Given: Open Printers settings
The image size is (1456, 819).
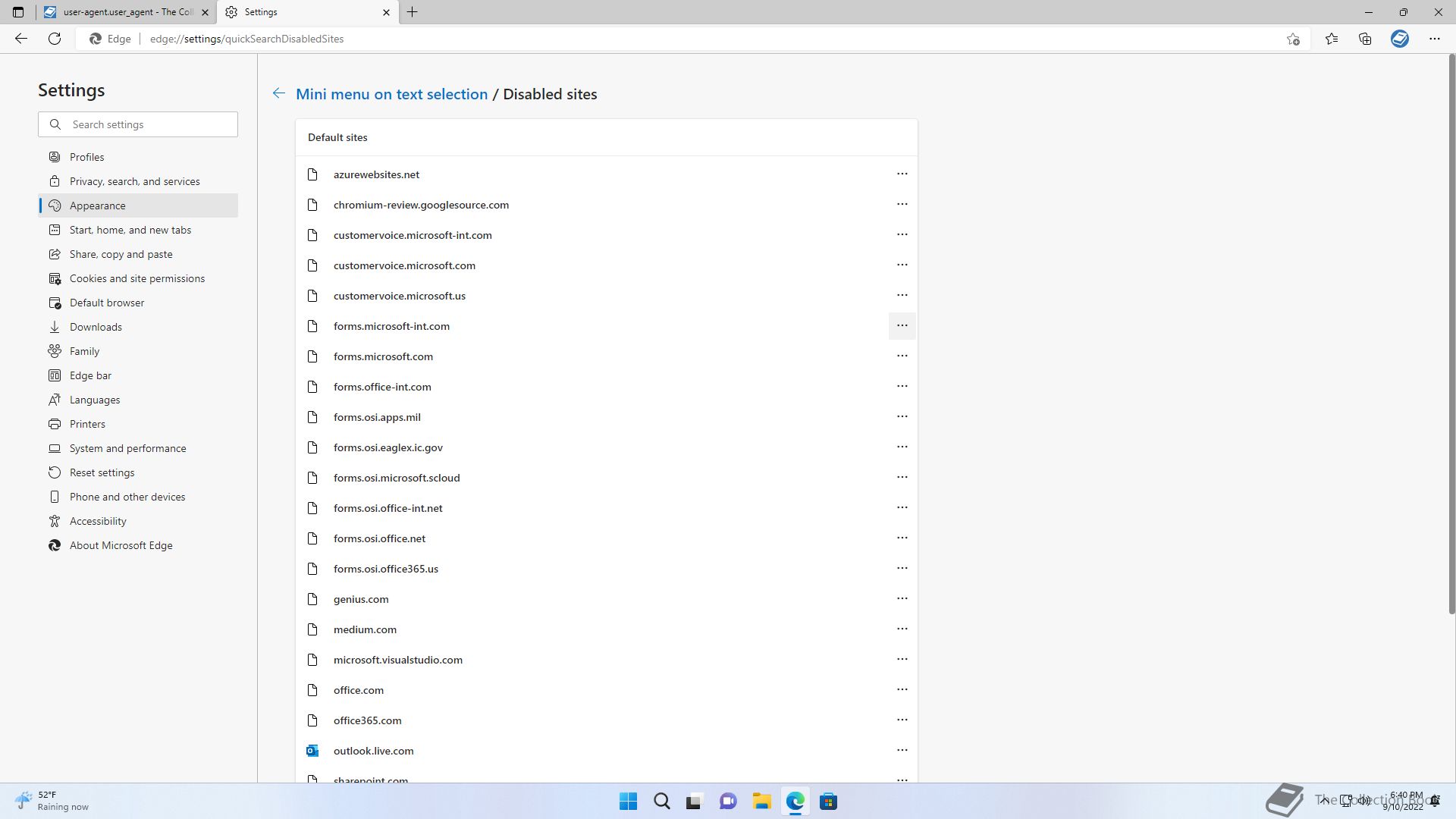Looking at the screenshot, I should 138,424.
